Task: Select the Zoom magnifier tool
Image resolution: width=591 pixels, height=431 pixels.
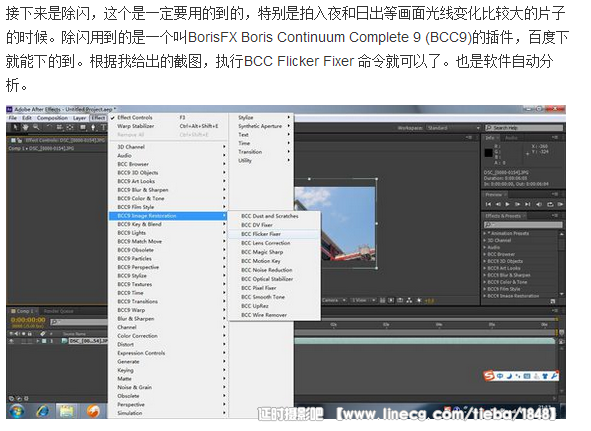Action: tap(36, 127)
